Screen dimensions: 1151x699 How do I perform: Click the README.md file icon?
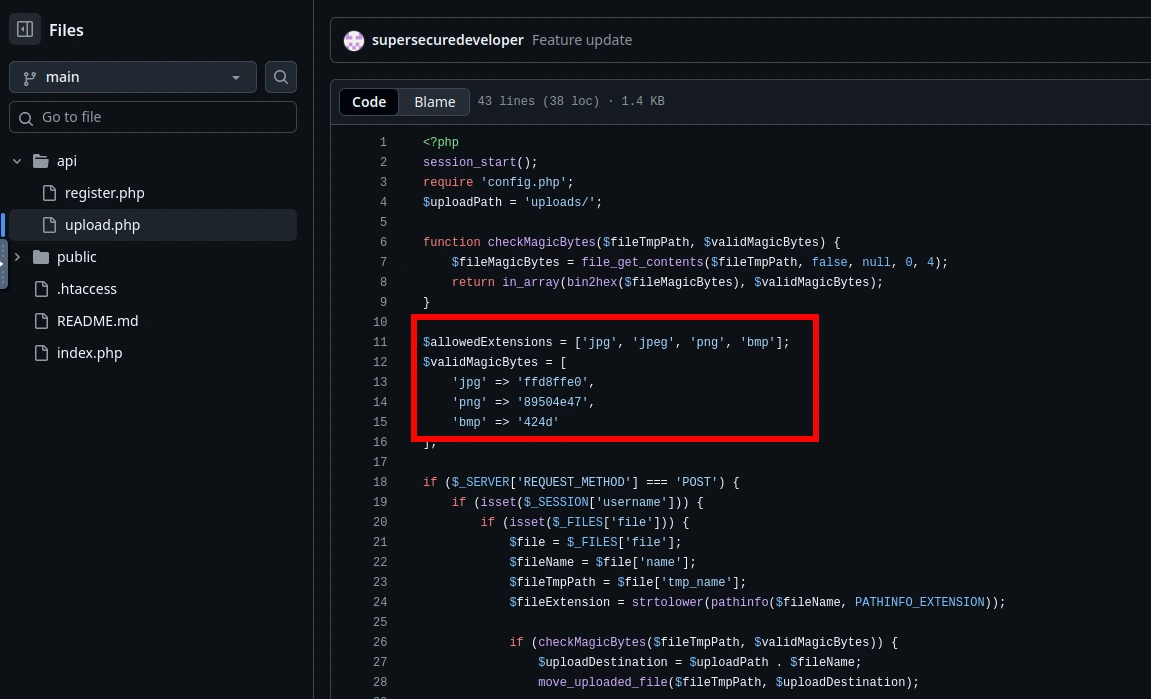(x=41, y=321)
